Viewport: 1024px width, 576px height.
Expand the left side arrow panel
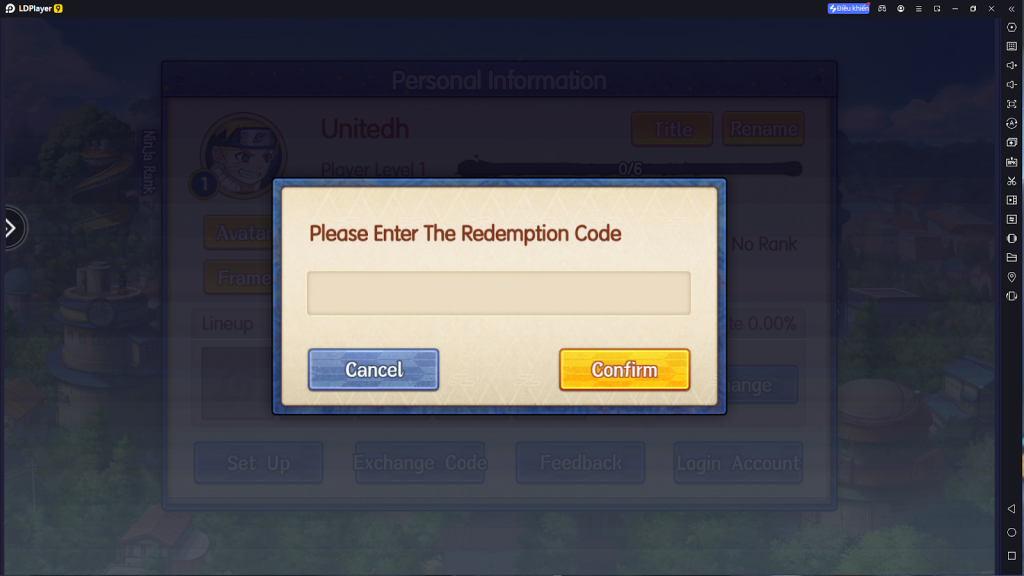click(x=11, y=228)
